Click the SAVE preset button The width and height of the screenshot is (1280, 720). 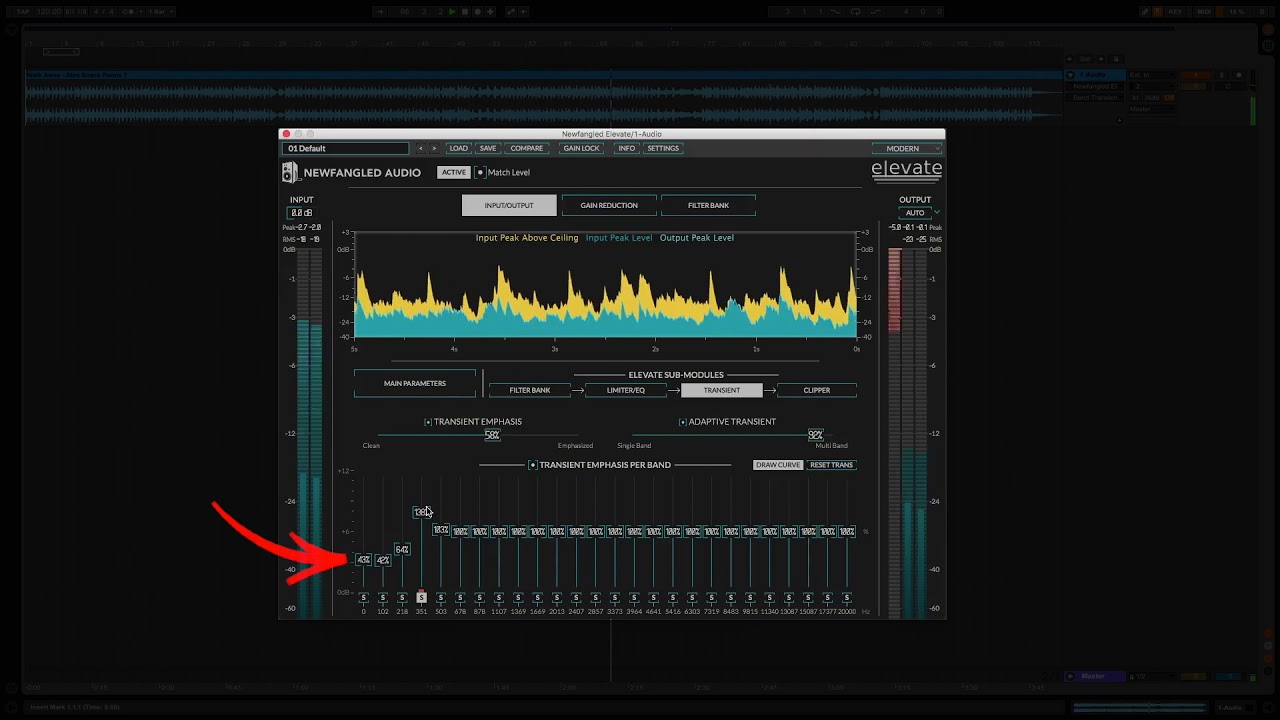coord(488,148)
